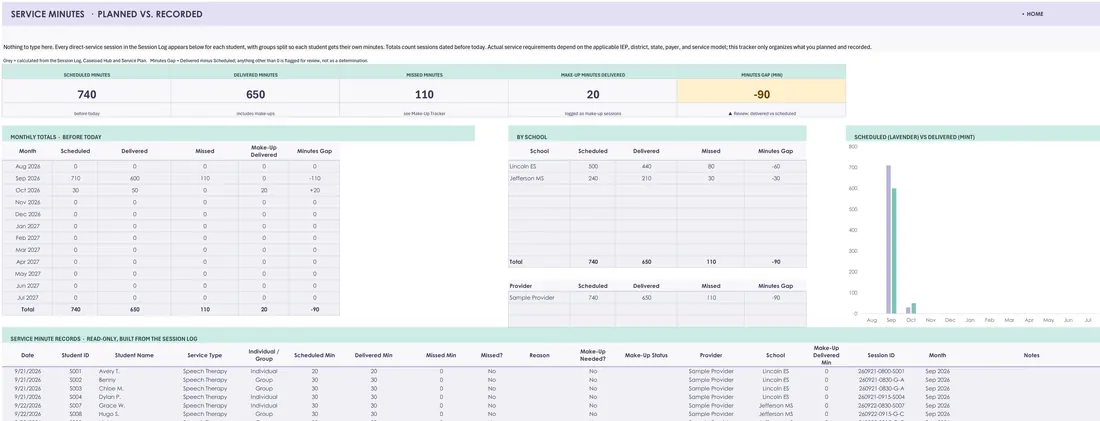
Task: Click Lincoln ES scheduled value 500
Action: (593, 166)
